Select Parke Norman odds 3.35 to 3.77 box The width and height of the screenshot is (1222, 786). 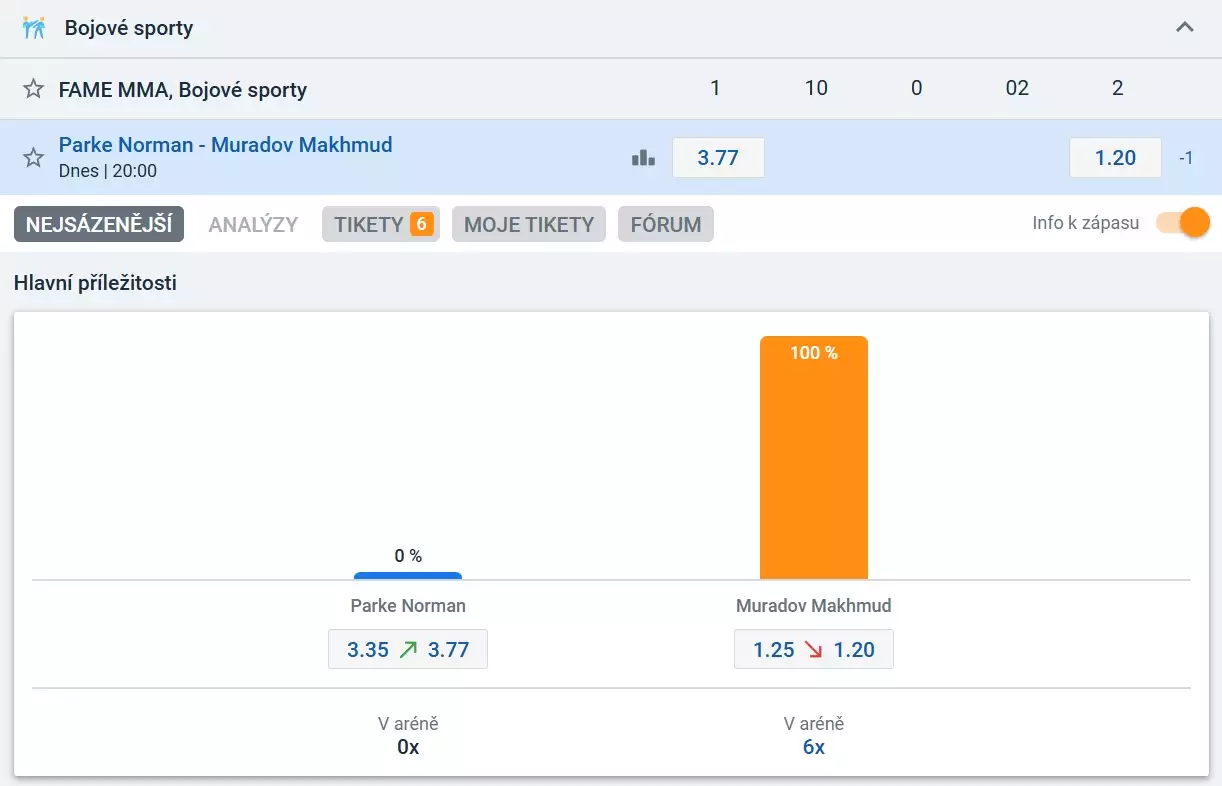point(408,650)
